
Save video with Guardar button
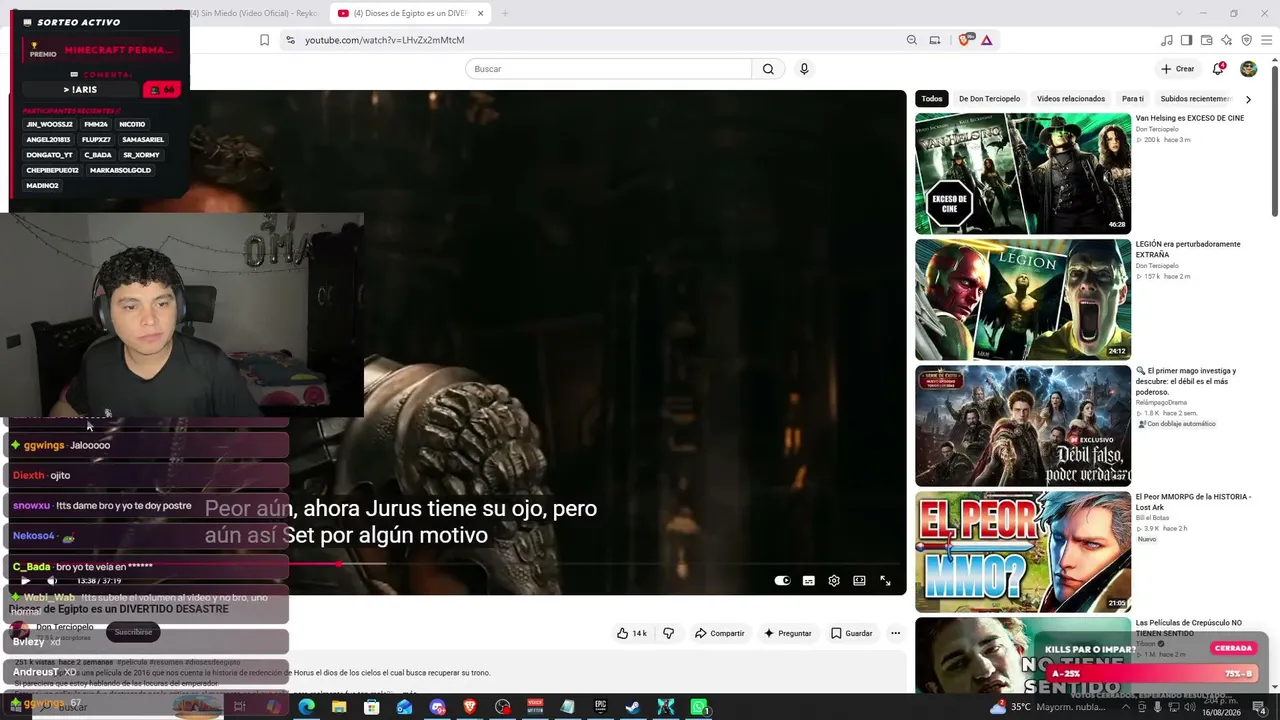click(852, 633)
